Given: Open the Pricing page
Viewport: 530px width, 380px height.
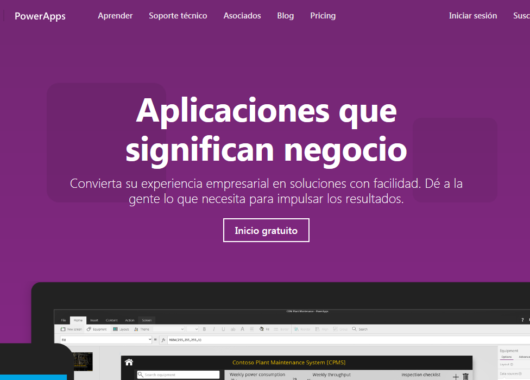Looking at the screenshot, I should [323, 16].
